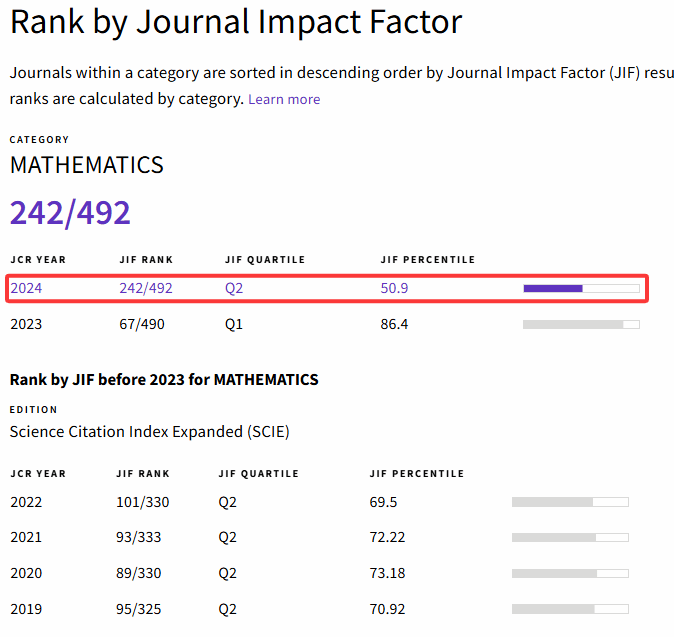Click the Q1 quartile for 2023

234,324
